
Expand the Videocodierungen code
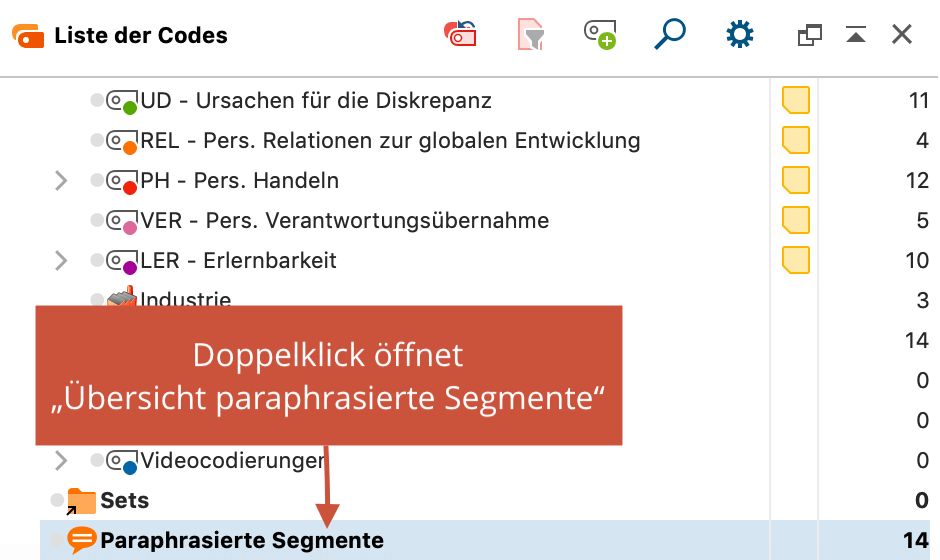pos(61,461)
